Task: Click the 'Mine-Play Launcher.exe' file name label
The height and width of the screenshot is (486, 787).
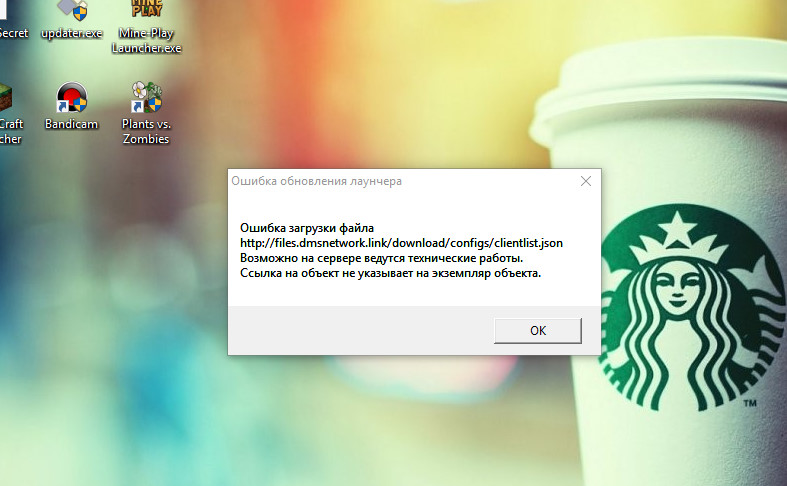Action: (146, 40)
